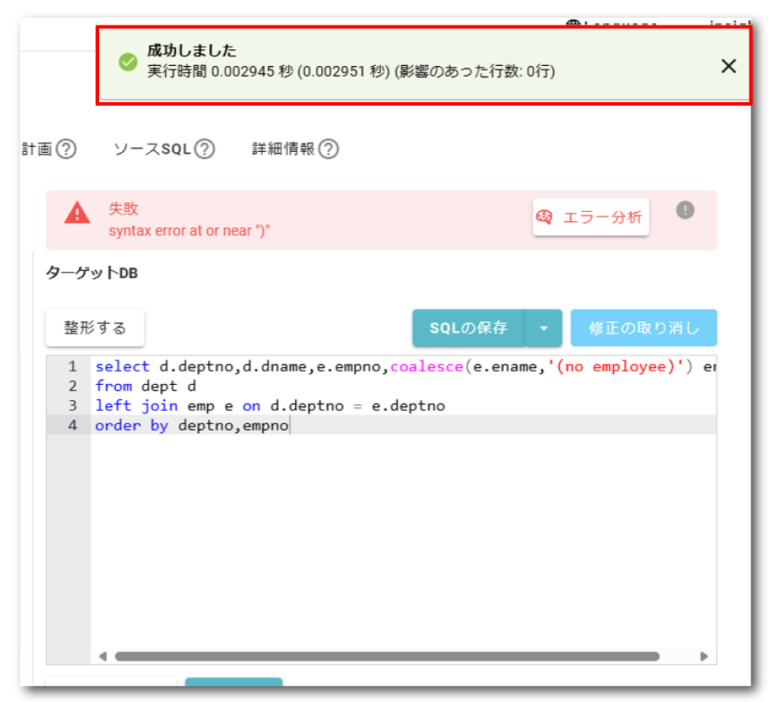Click the horizontal scrollbar thumb in editor
768x702 pixels.
point(387,656)
